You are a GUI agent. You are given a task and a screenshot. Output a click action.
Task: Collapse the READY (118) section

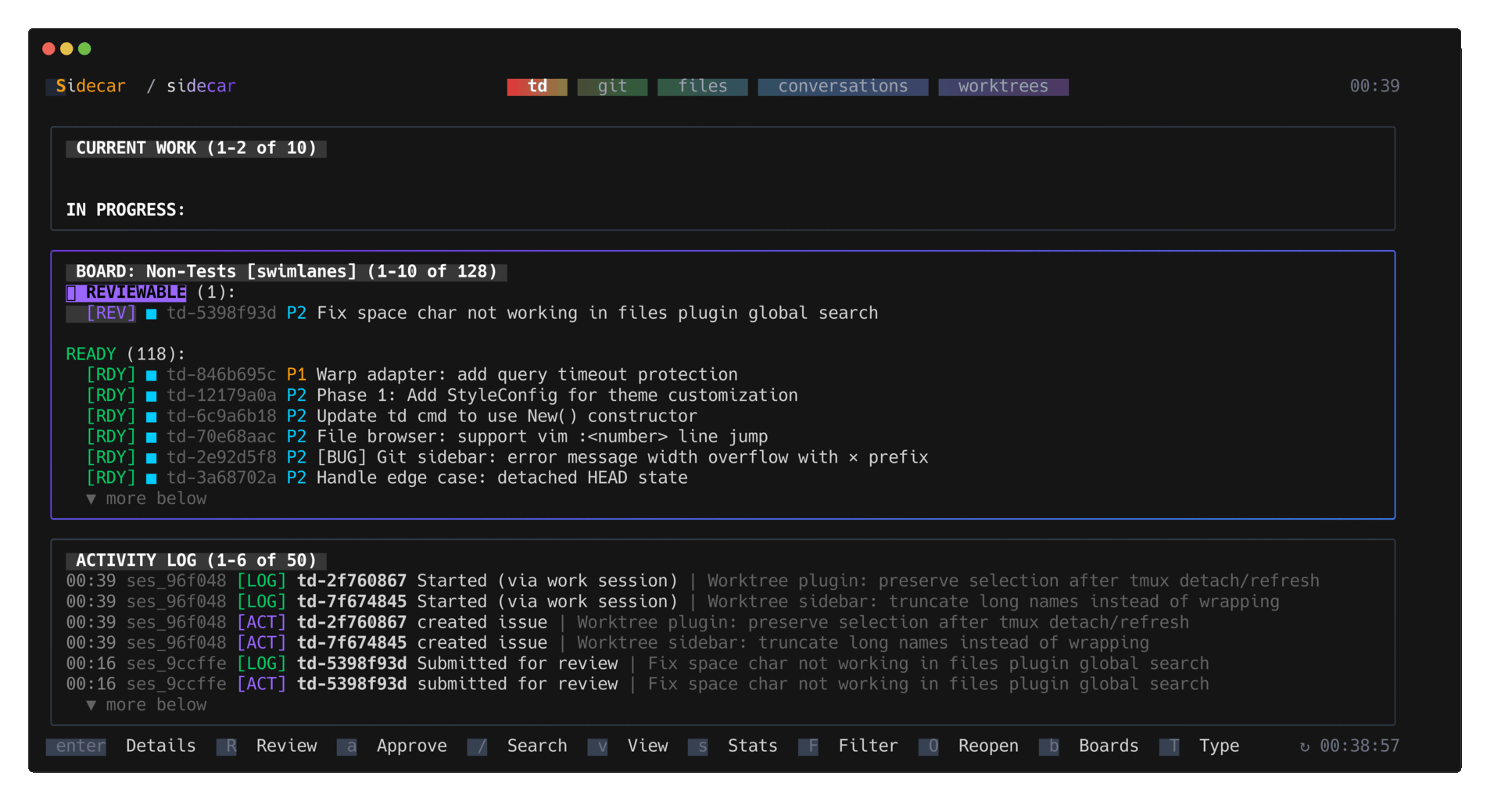click(x=125, y=354)
